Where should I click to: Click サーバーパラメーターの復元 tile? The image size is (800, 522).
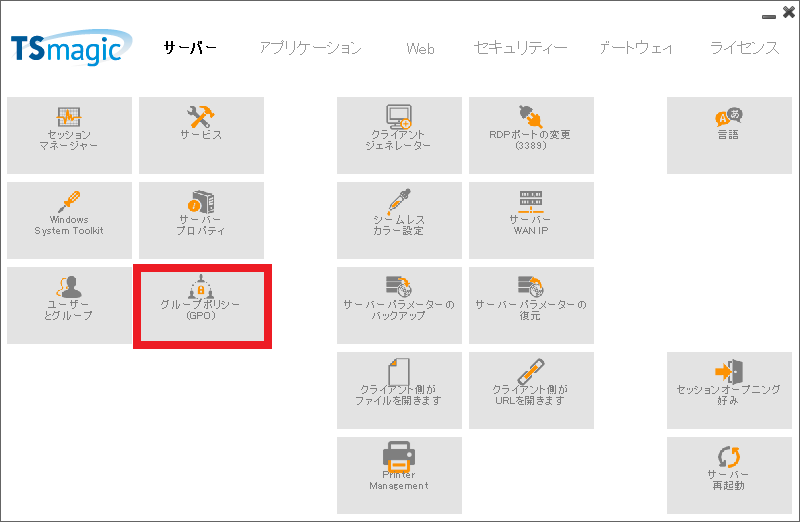click(531, 305)
